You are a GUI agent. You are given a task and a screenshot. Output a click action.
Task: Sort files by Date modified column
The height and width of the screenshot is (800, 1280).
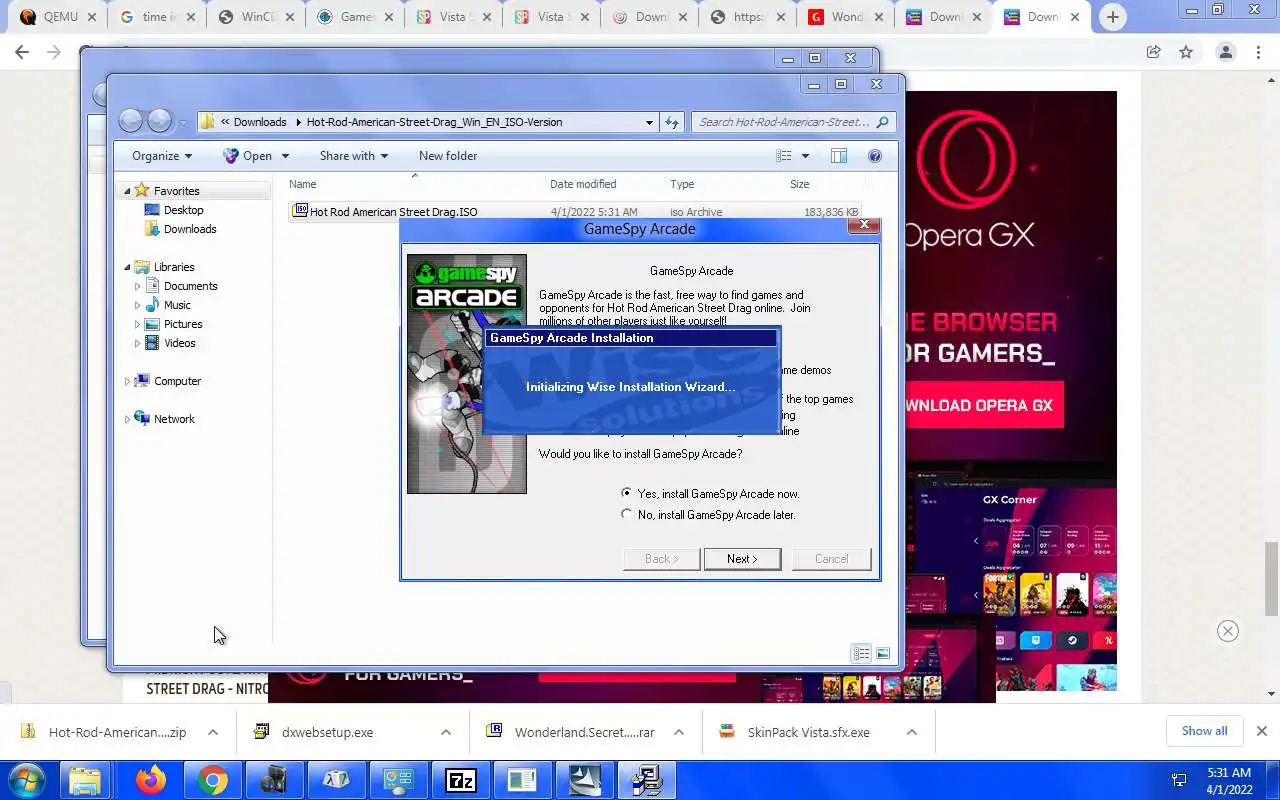pos(583,184)
